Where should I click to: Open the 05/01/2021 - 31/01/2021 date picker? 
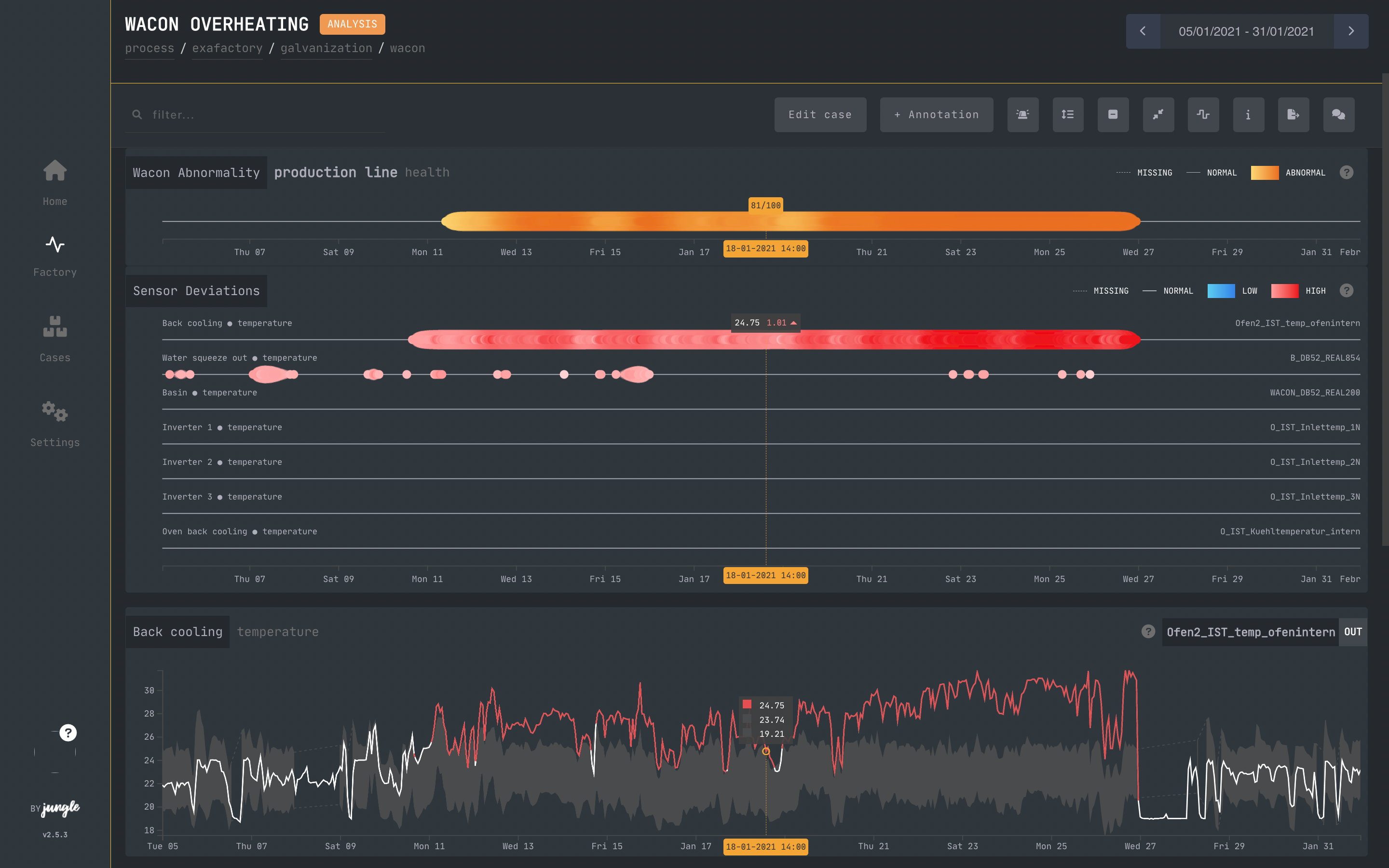pyautogui.click(x=1246, y=31)
